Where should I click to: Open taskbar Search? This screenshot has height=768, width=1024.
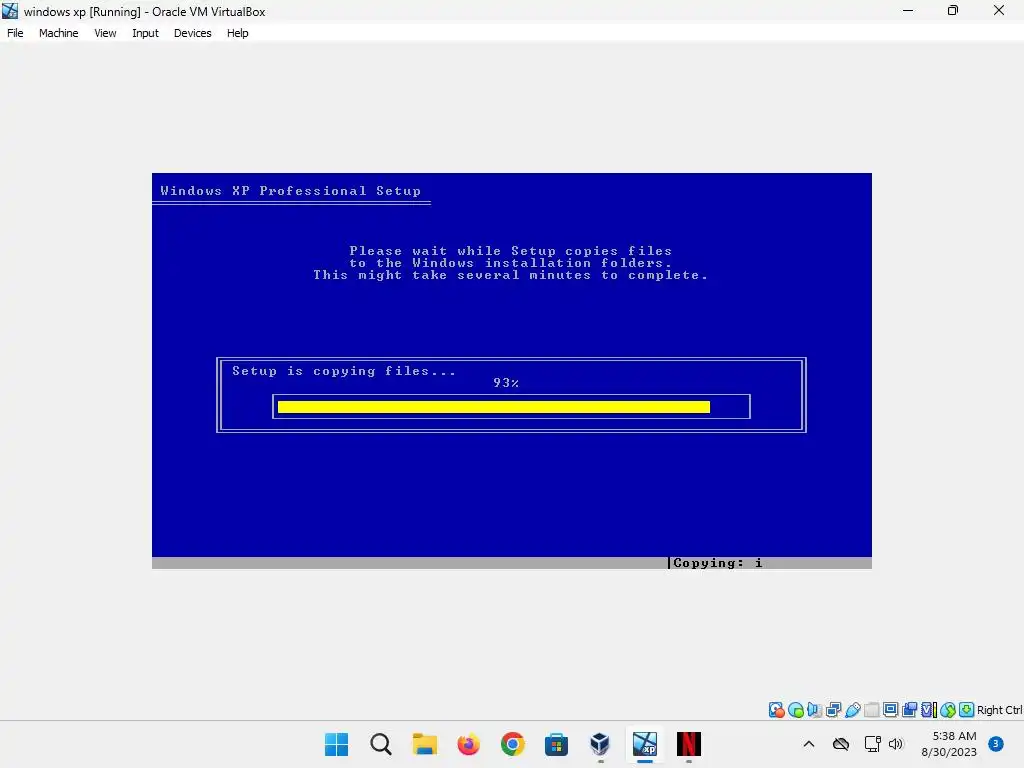(x=381, y=744)
